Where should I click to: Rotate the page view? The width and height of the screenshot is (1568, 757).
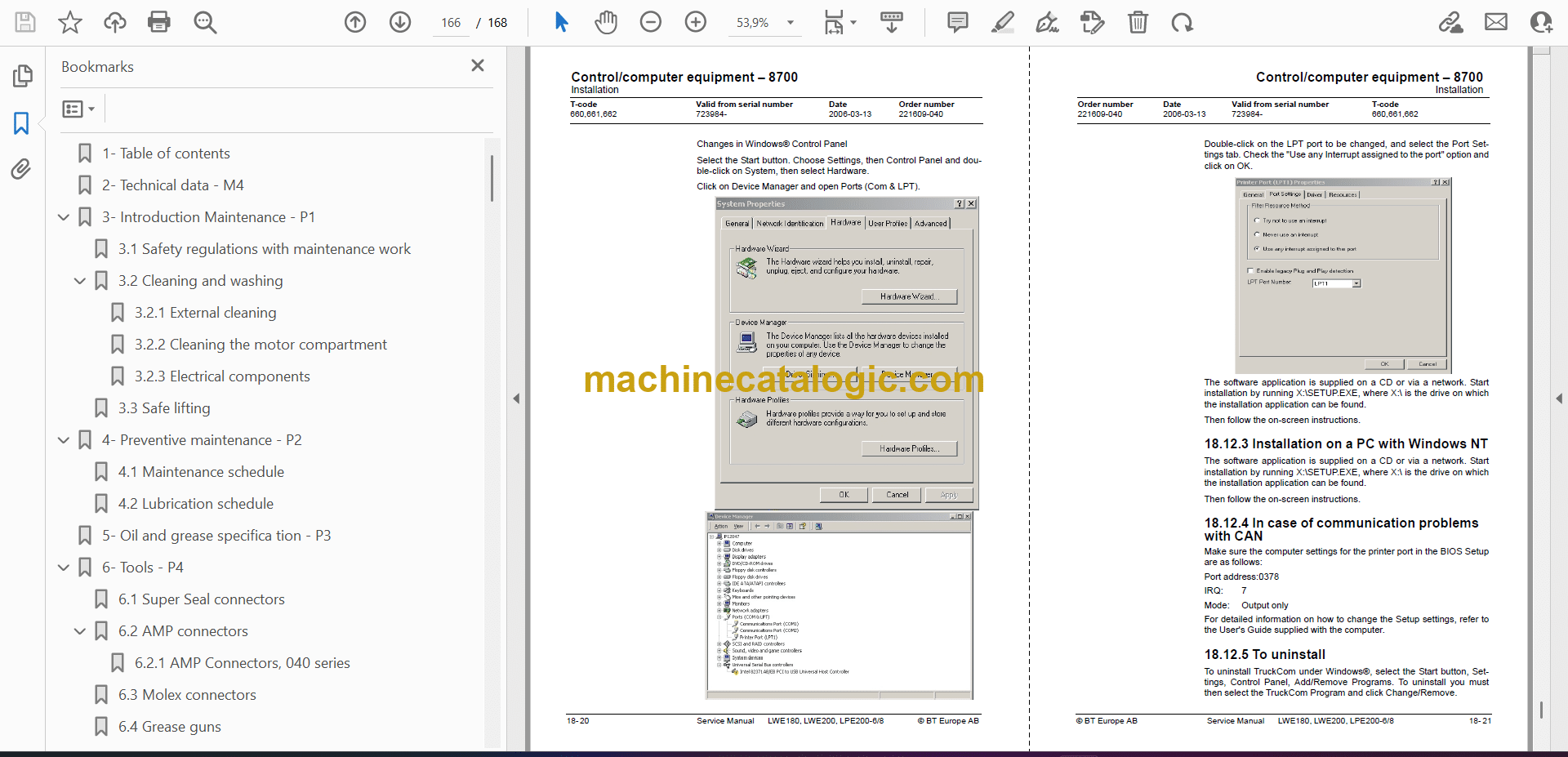click(1183, 22)
